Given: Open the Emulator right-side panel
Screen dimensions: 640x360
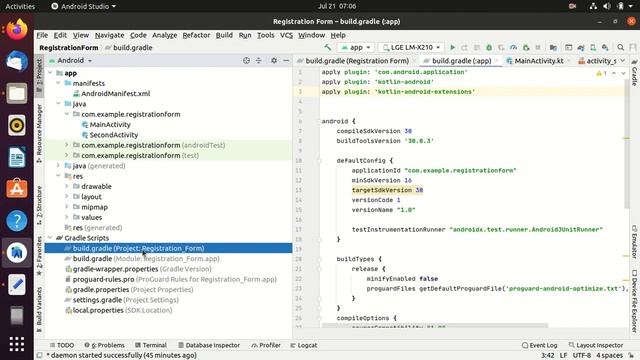Looking at the screenshot, I should (x=635, y=242).
